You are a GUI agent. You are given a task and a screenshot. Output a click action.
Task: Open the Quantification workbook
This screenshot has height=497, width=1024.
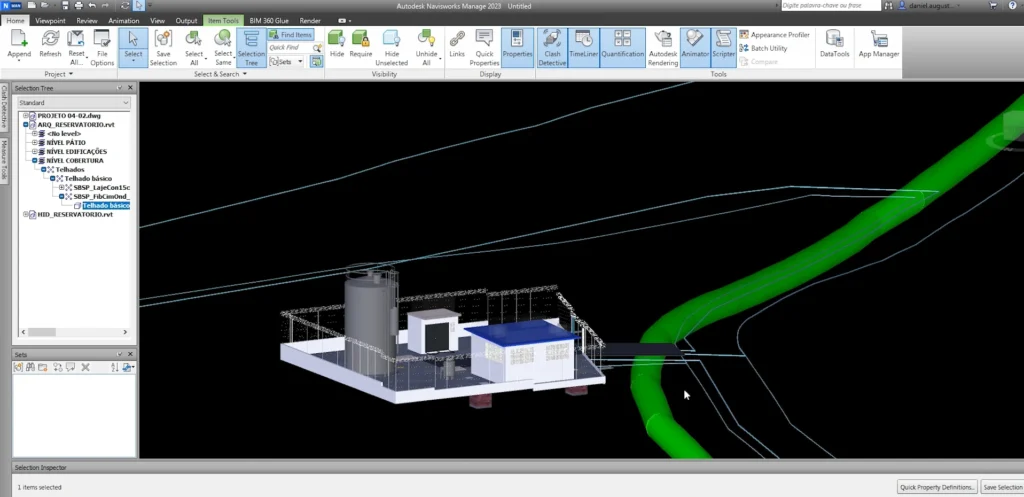(622, 45)
